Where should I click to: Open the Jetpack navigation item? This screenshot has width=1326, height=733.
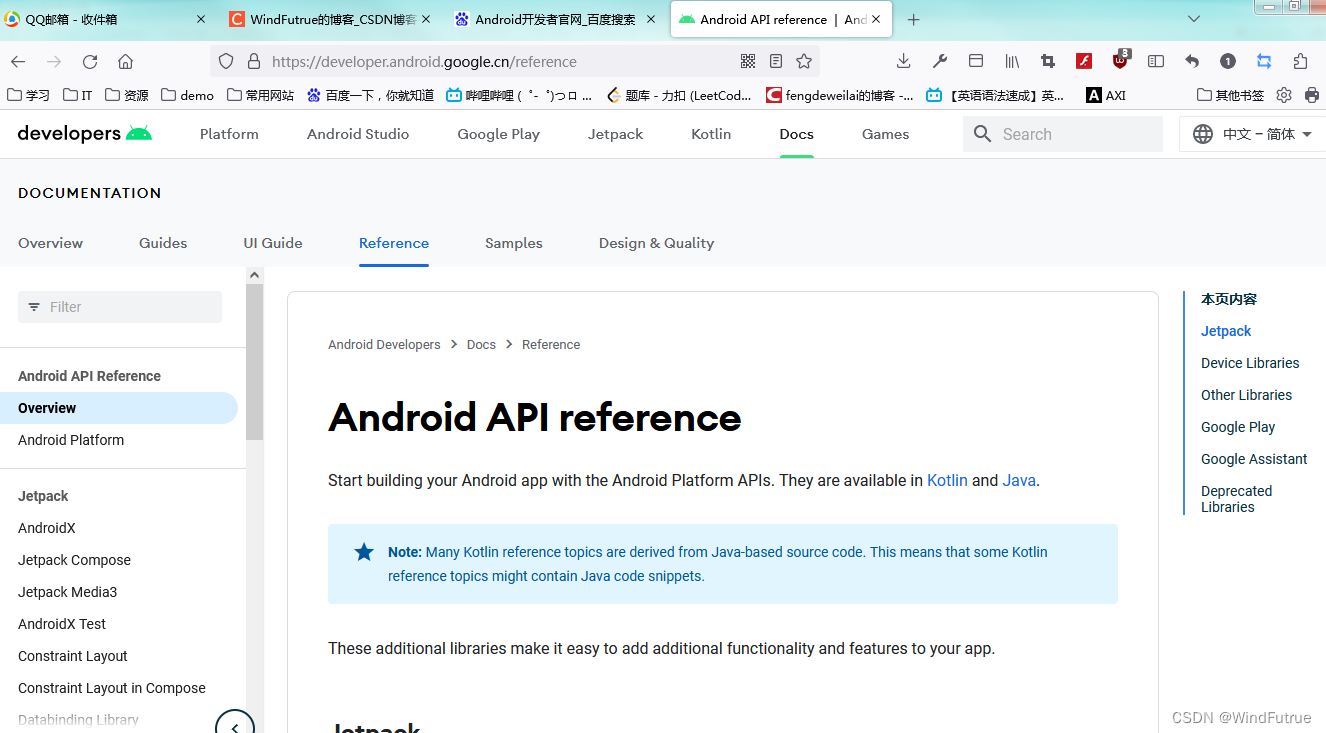615,134
